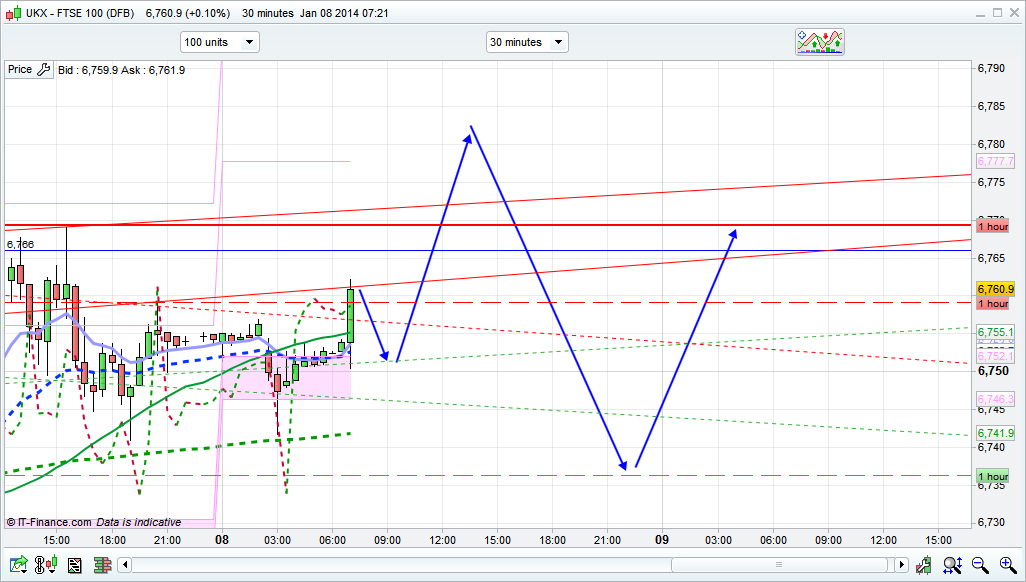Viewport: 1026px width, 582px height.
Task: Open the indicators and trading systems button
Action: point(820,41)
